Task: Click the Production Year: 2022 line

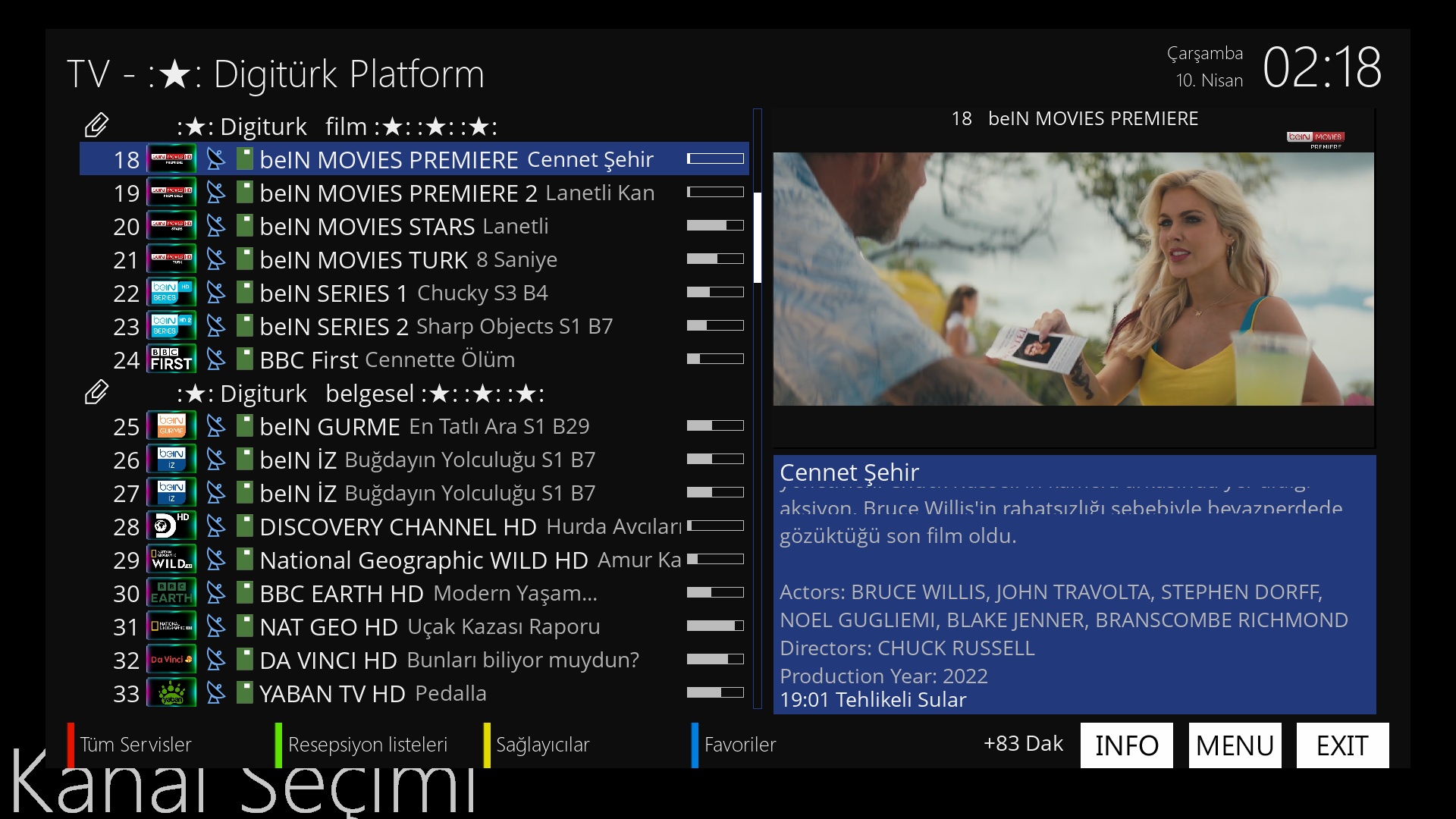Action: (x=883, y=676)
